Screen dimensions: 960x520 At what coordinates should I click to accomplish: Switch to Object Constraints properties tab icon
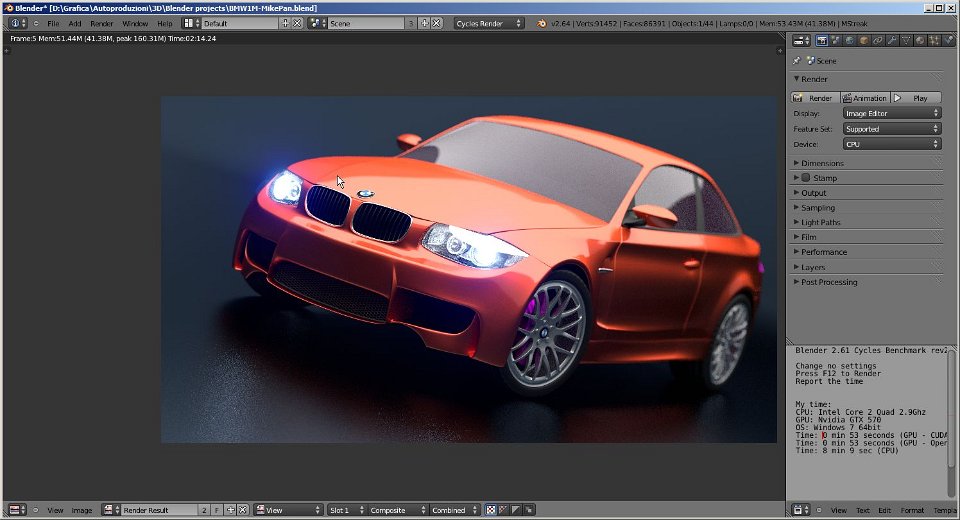(x=878, y=41)
